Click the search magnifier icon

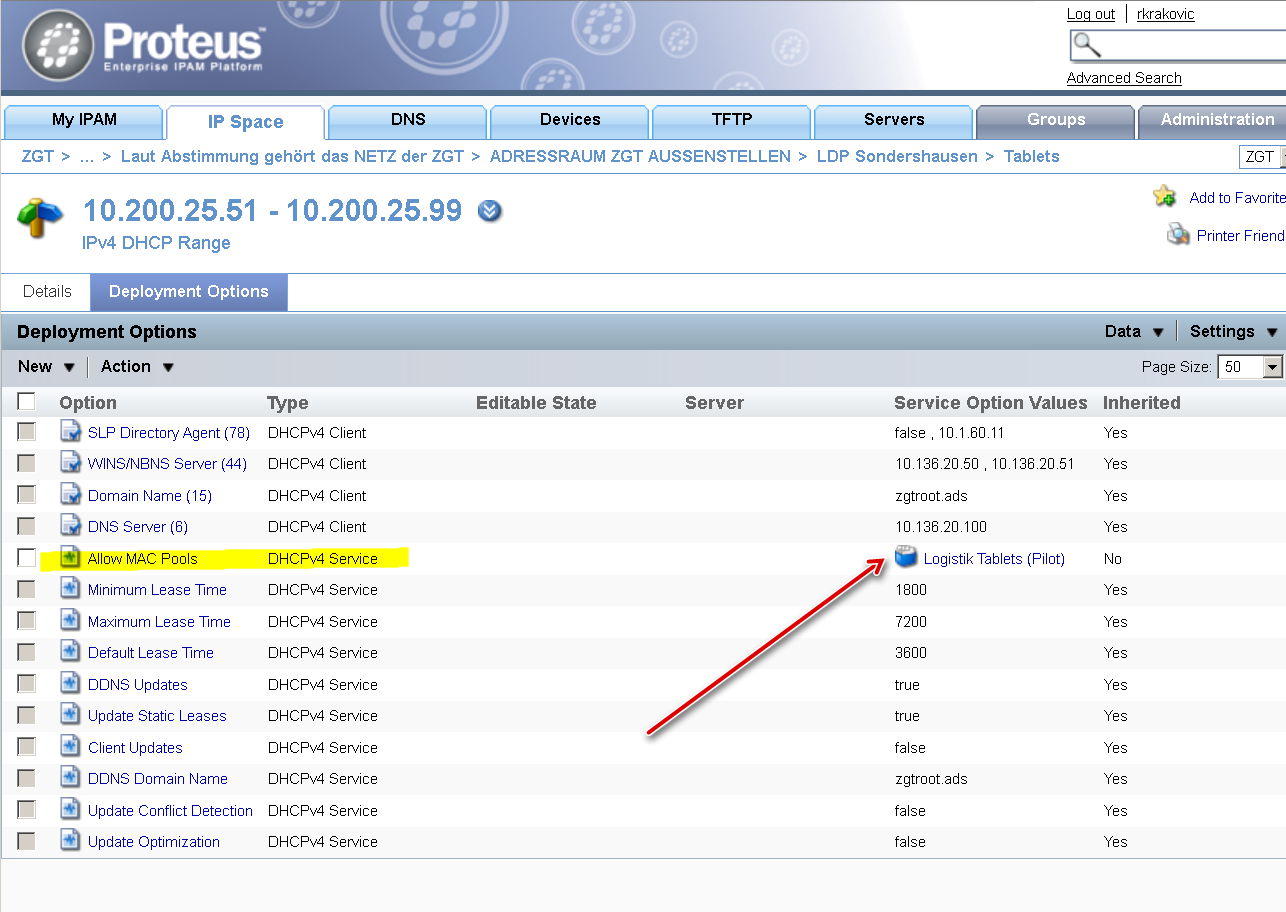click(x=1087, y=45)
